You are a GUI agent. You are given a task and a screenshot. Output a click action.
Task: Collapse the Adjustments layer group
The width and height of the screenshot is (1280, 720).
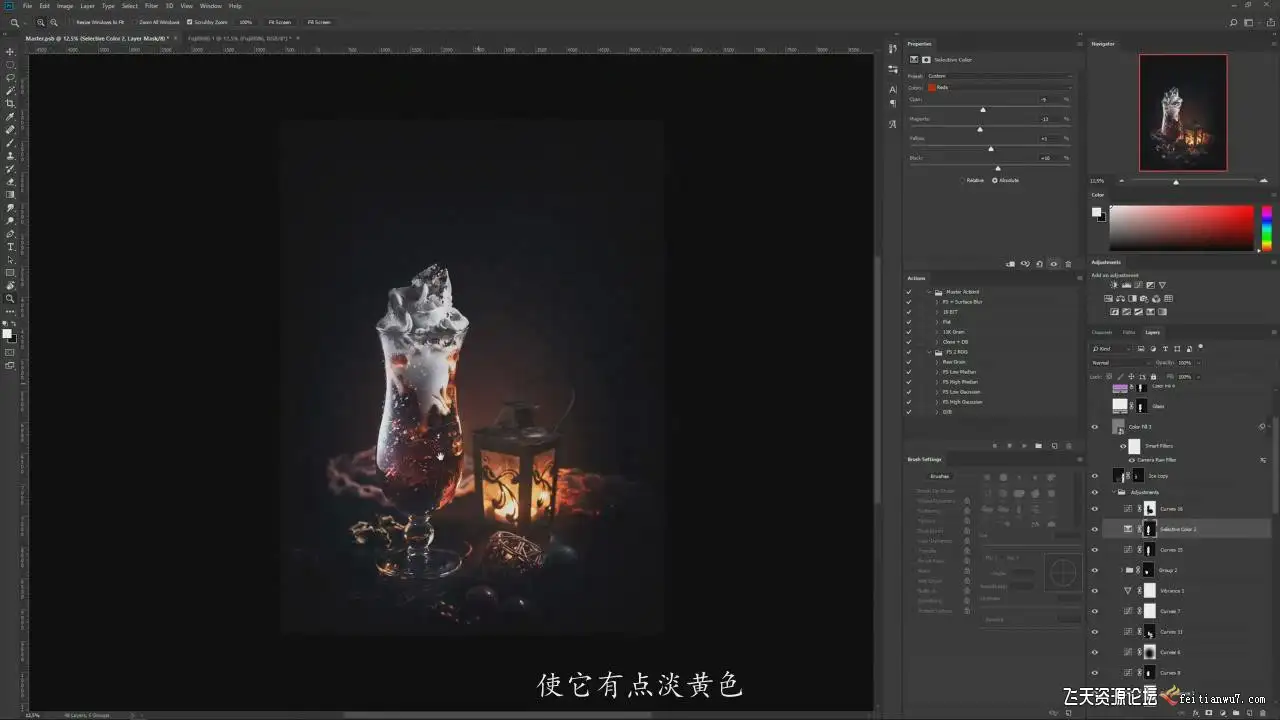click(1114, 492)
